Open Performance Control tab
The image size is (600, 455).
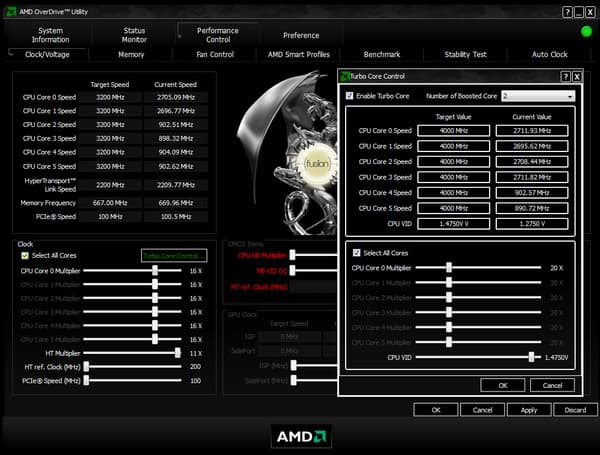[218, 35]
